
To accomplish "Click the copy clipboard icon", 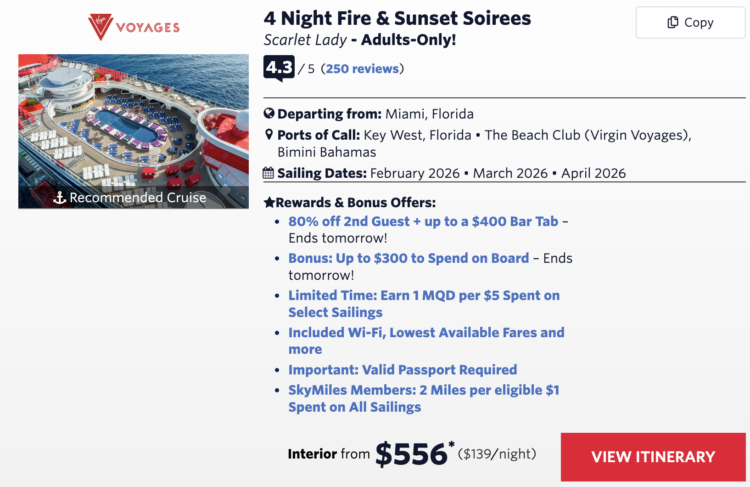I will coord(672,23).
